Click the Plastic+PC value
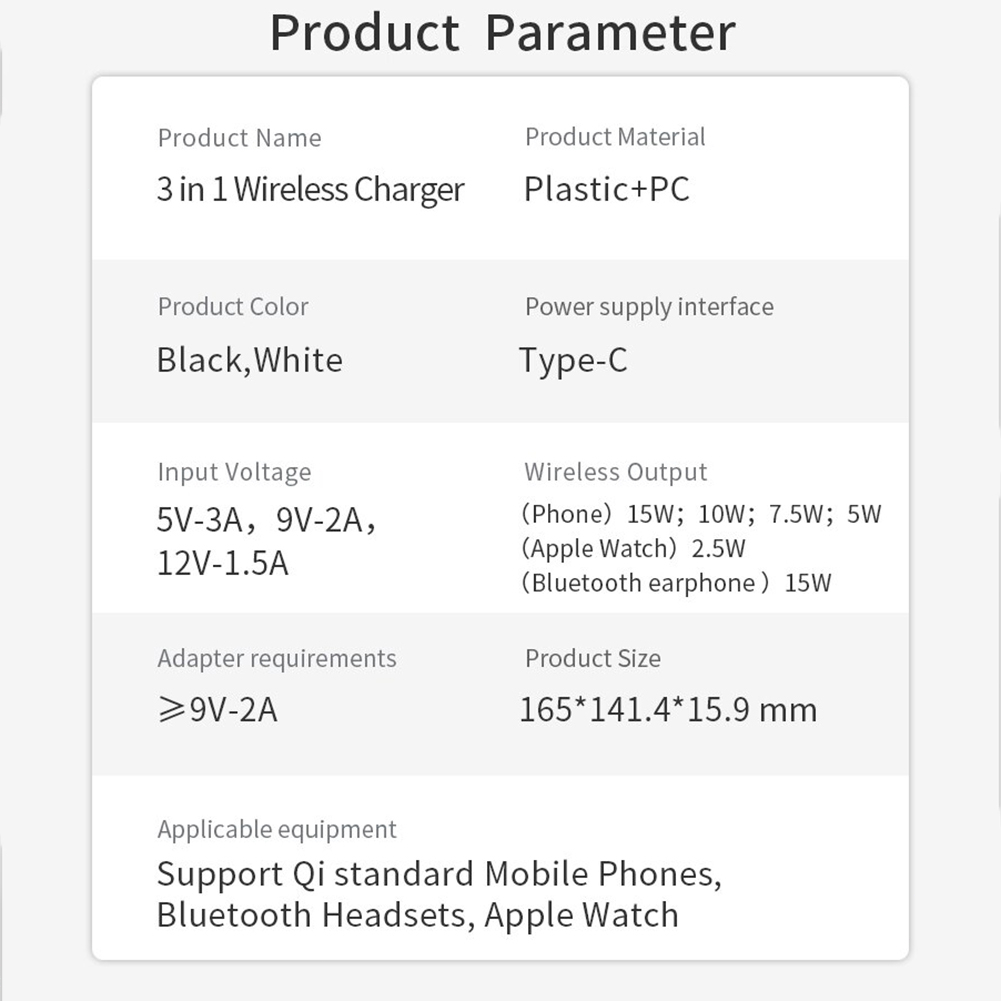Screen dimensions: 1001x1001 click(606, 189)
